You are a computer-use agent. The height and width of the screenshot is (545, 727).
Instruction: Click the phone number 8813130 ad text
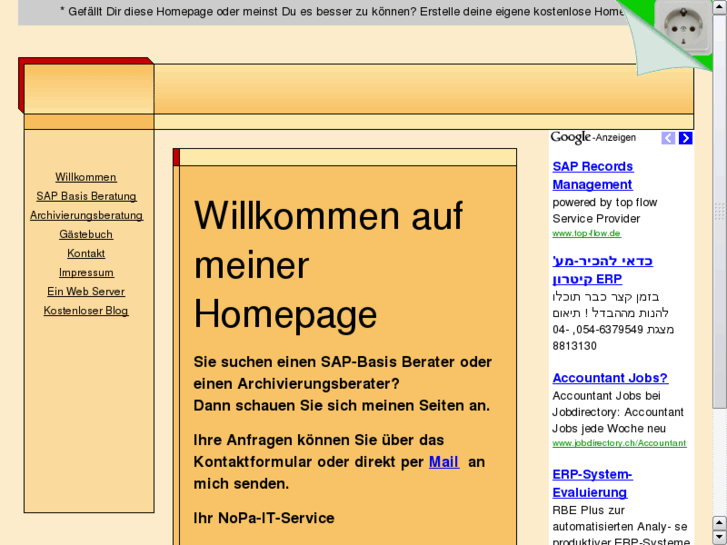click(574, 346)
